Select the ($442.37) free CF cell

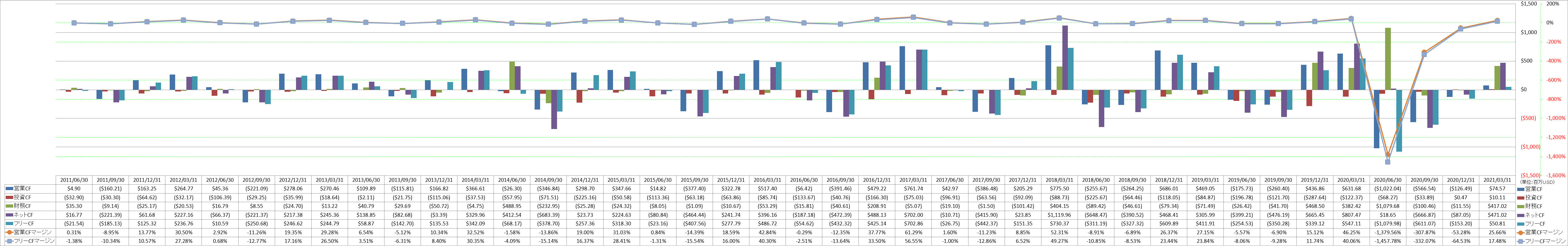click(986, 224)
